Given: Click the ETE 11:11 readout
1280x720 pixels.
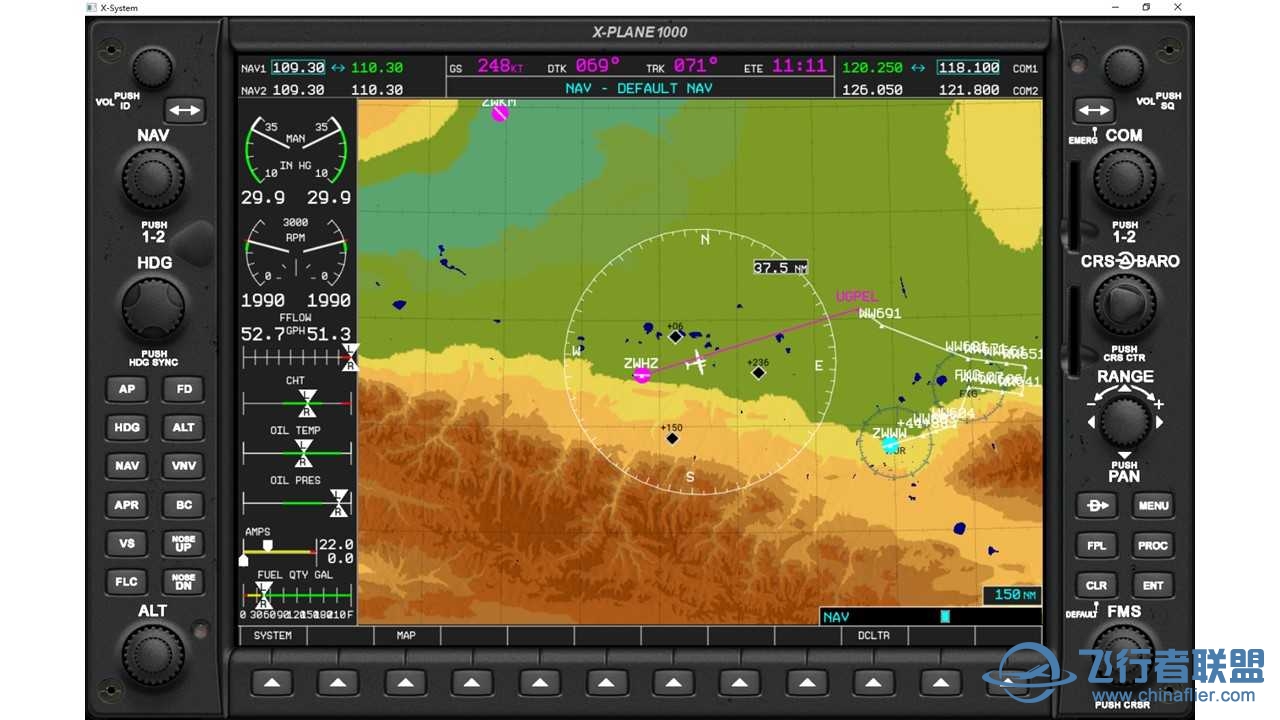Looking at the screenshot, I should point(799,66).
